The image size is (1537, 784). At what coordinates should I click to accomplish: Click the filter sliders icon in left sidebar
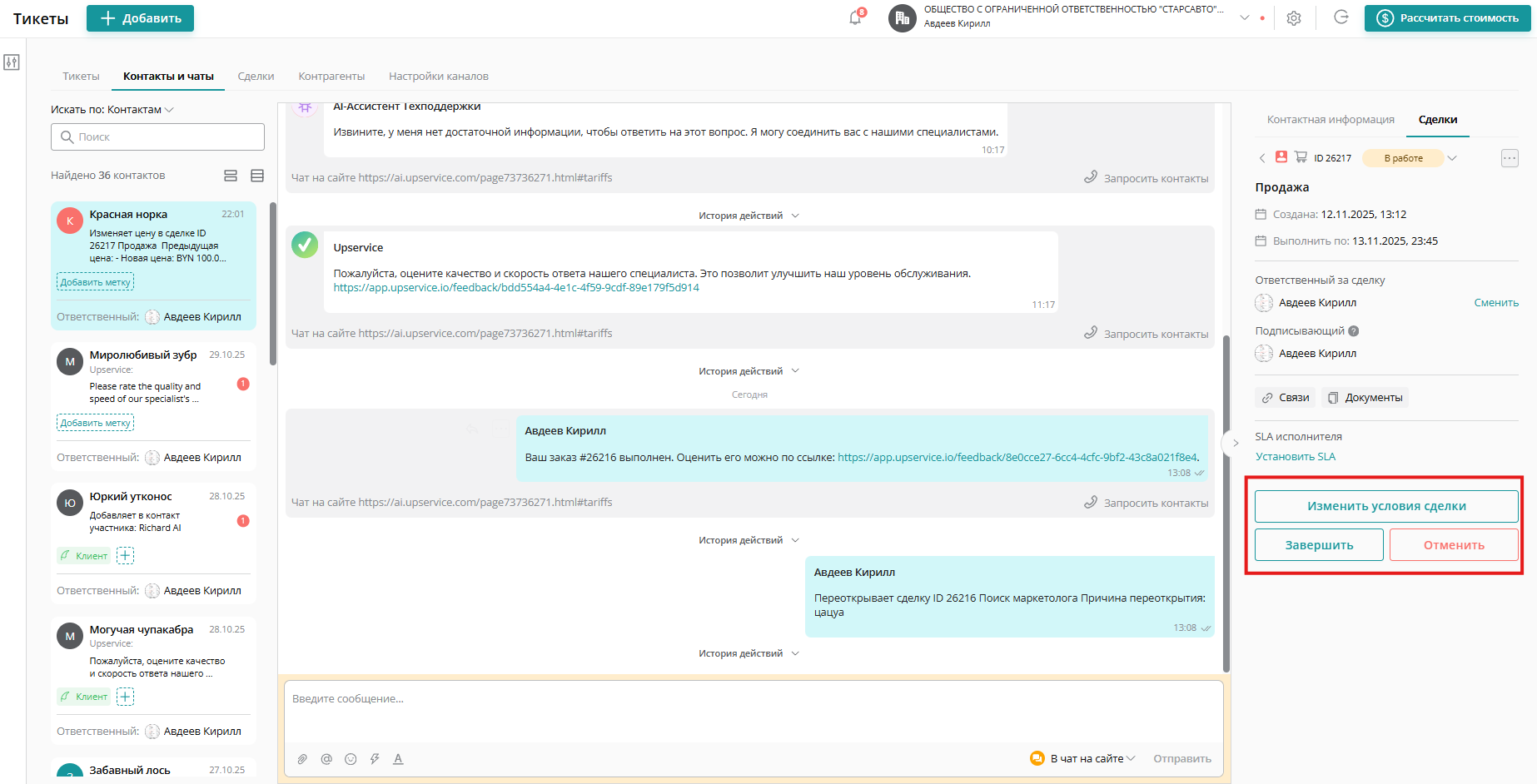click(x=12, y=62)
